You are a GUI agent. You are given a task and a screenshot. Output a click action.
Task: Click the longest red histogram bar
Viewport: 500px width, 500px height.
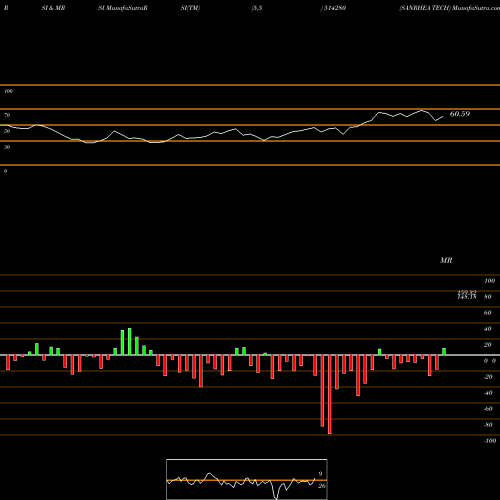(330, 394)
